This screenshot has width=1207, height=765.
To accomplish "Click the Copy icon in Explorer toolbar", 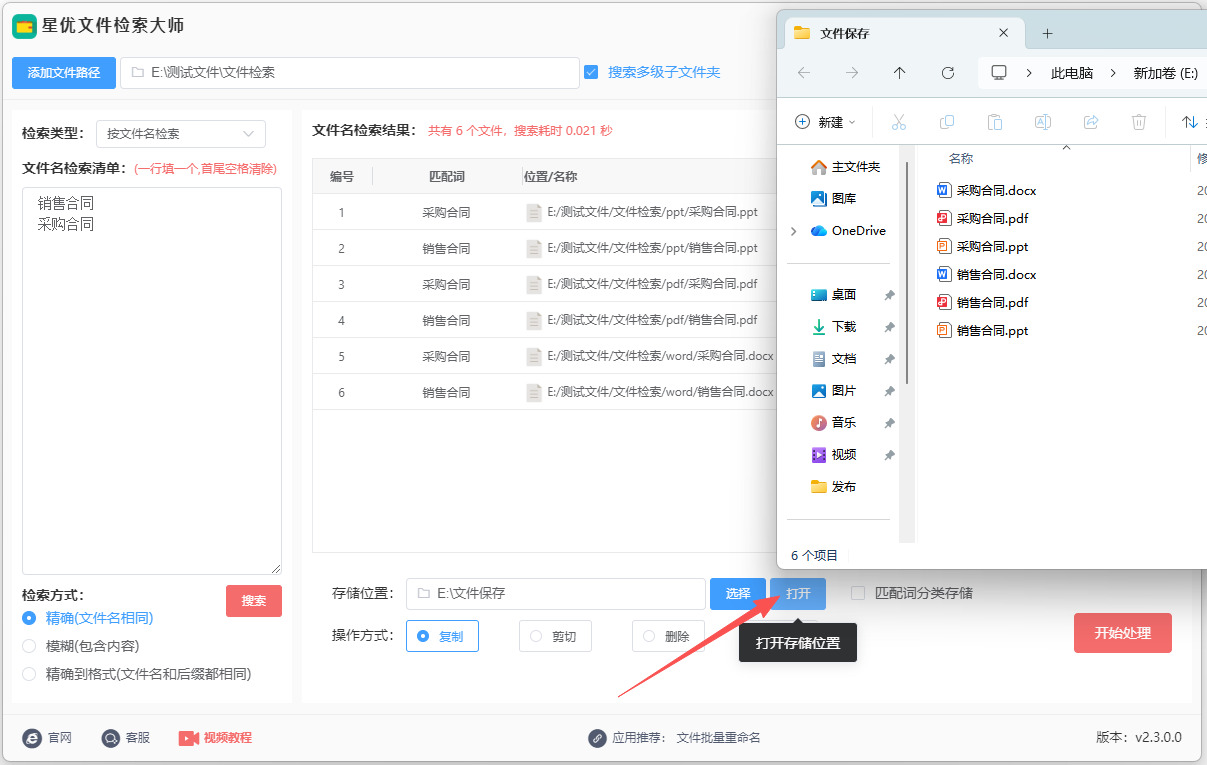I will coord(946,122).
